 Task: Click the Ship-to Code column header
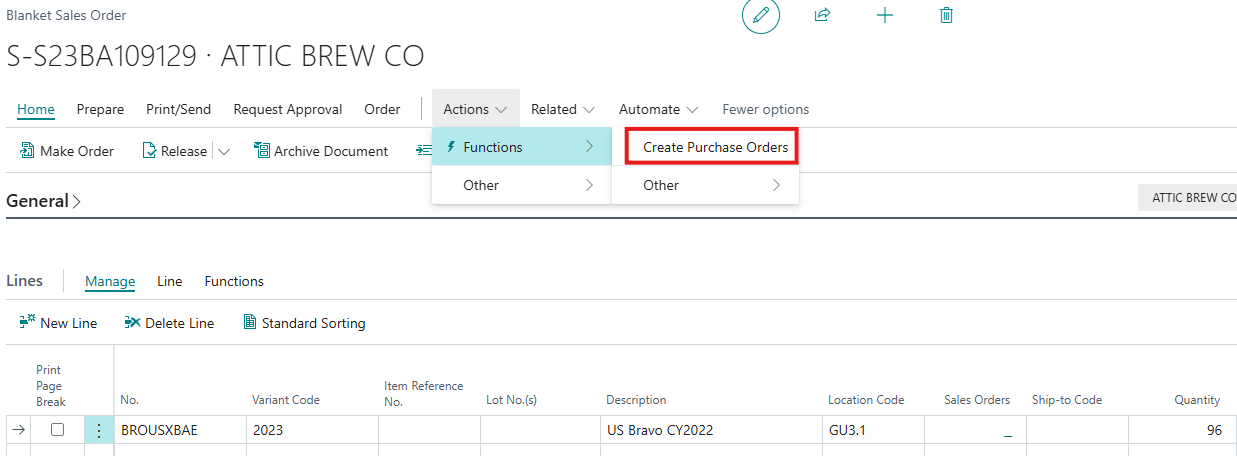[1067, 400]
